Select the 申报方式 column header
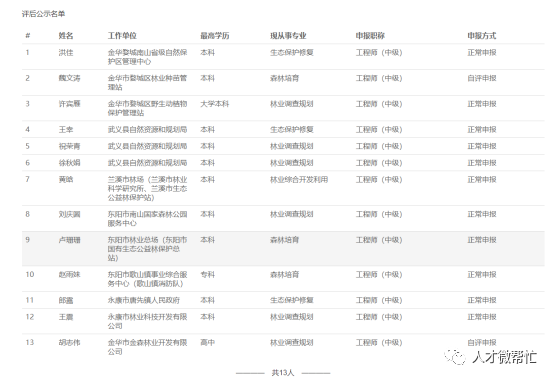Screen dimensions: 554x381 tap(482, 36)
